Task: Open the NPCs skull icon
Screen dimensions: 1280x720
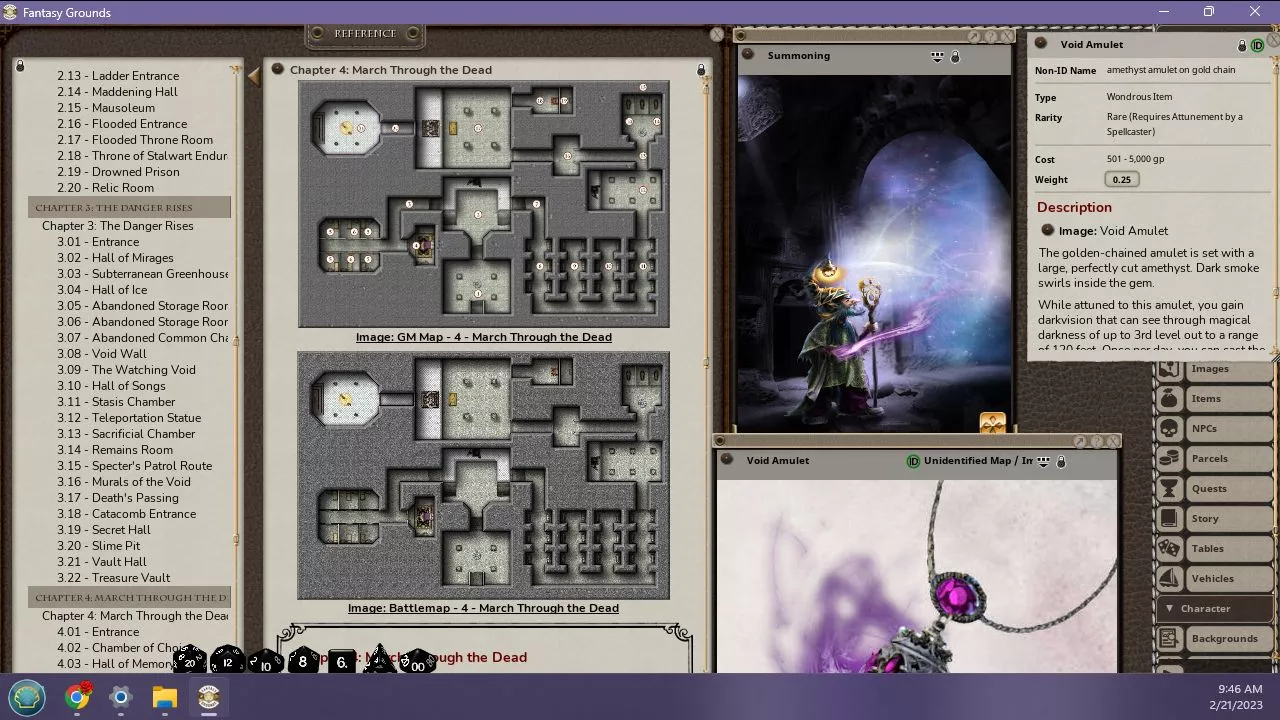Action: (x=1168, y=428)
